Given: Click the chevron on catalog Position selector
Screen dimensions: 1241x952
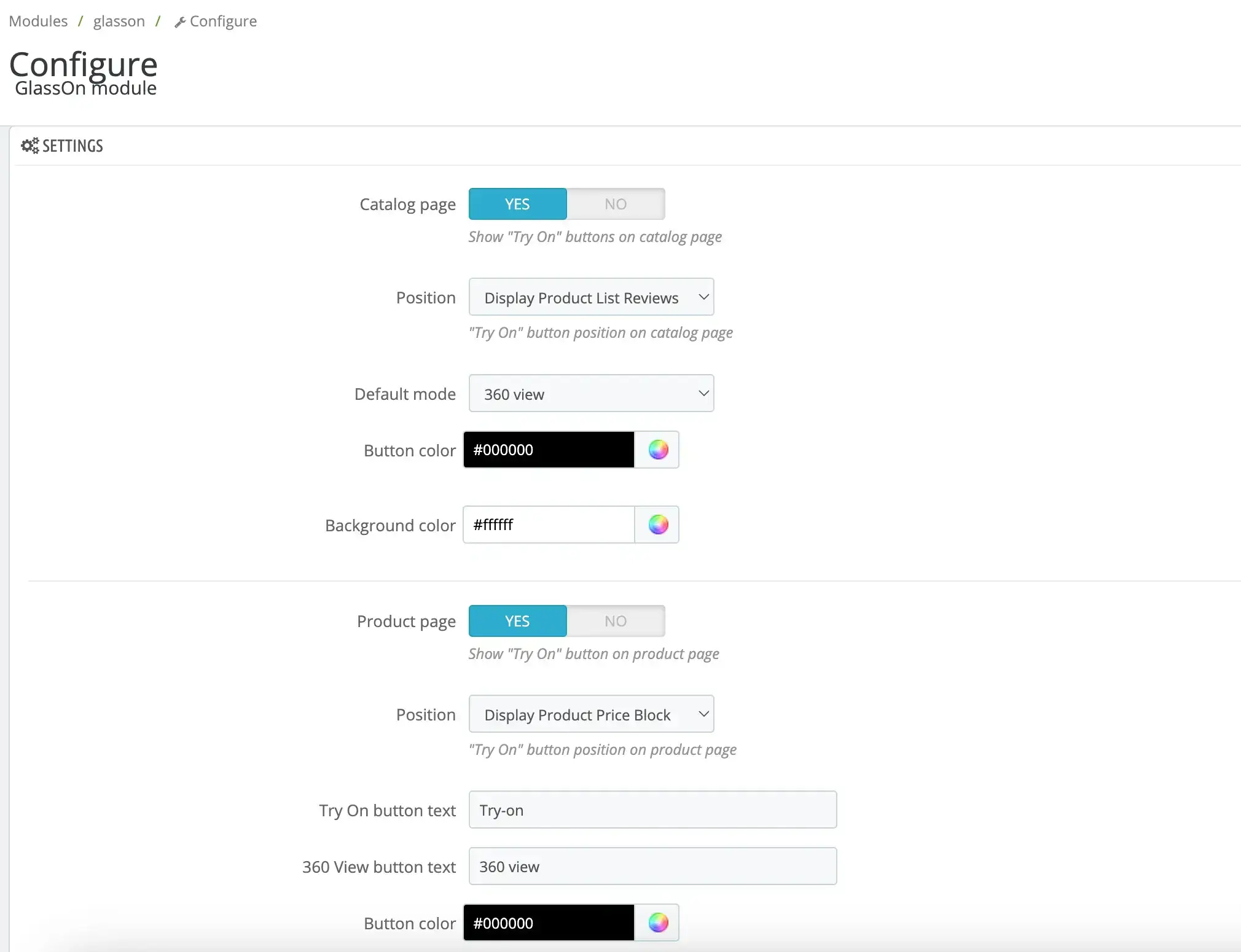Looking at the screenshot, I should click(x=702, y=297).
